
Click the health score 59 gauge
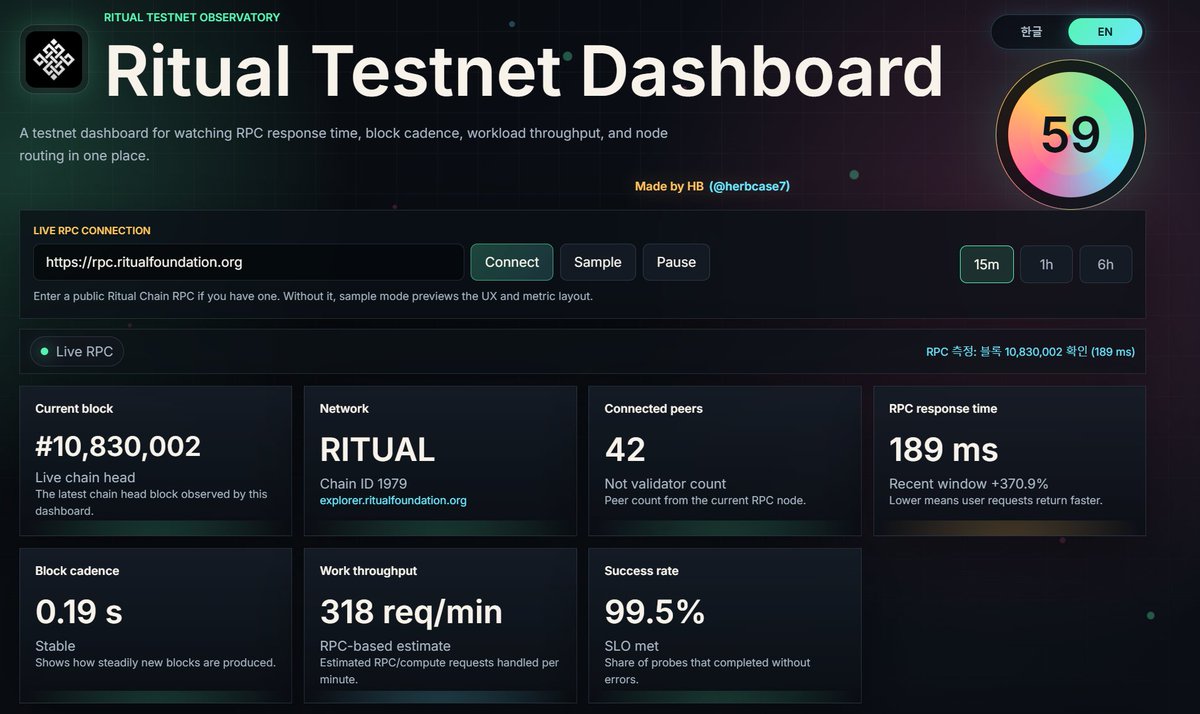click(1071, 135)
